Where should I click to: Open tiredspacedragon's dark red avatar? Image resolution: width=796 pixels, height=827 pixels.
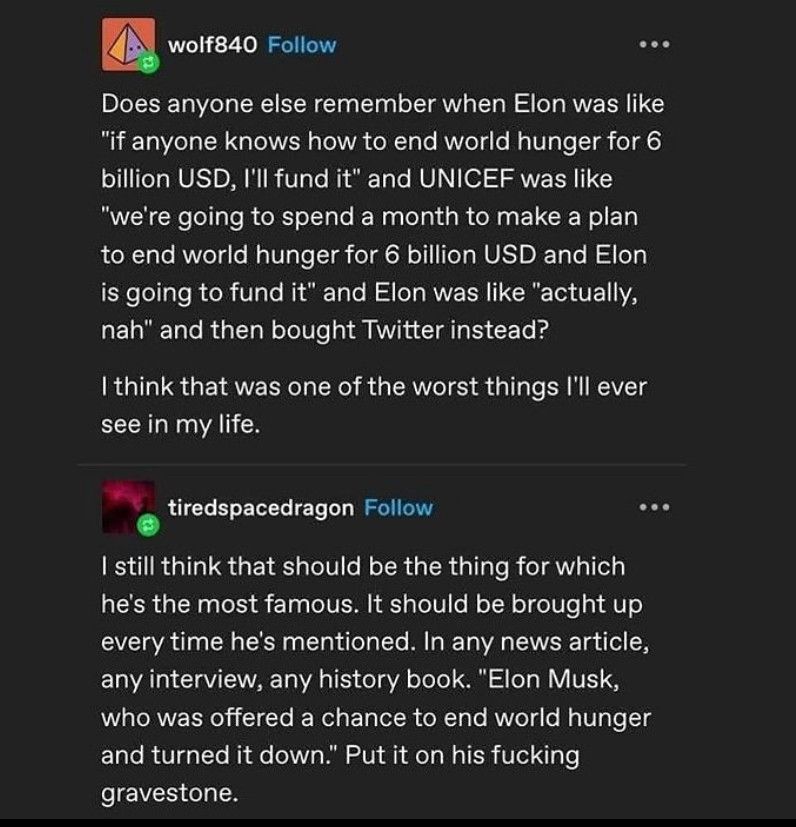pyautogui.click(x=128, y=507)
